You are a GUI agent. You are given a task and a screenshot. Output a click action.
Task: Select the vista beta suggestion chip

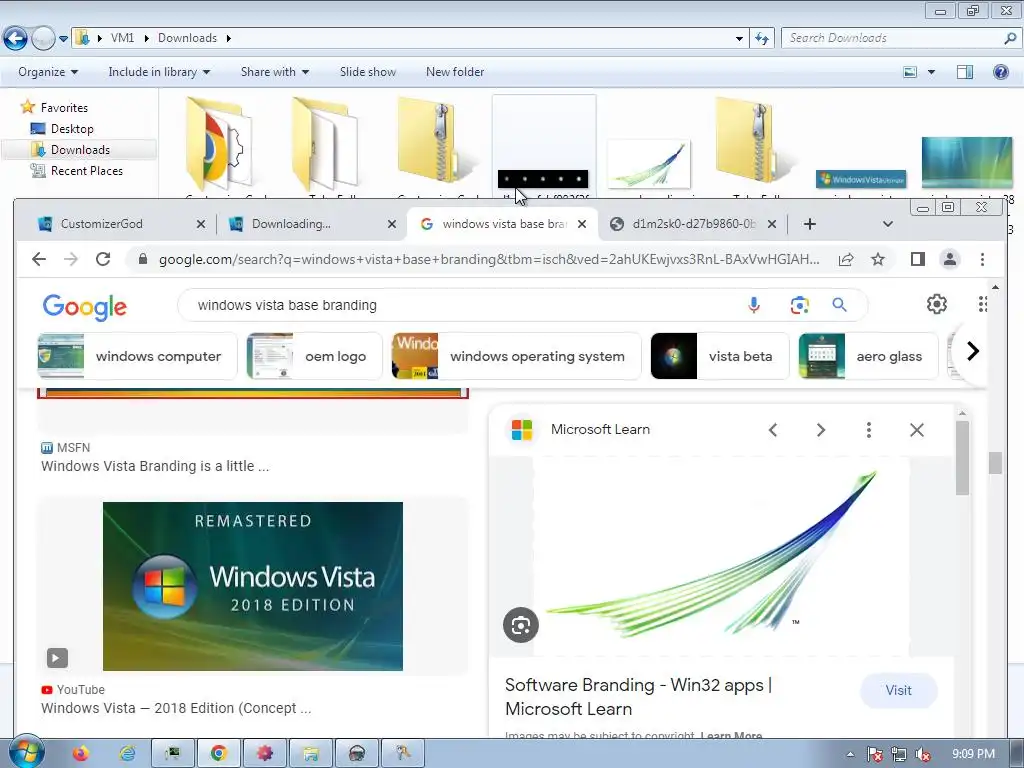pos(720,356)
